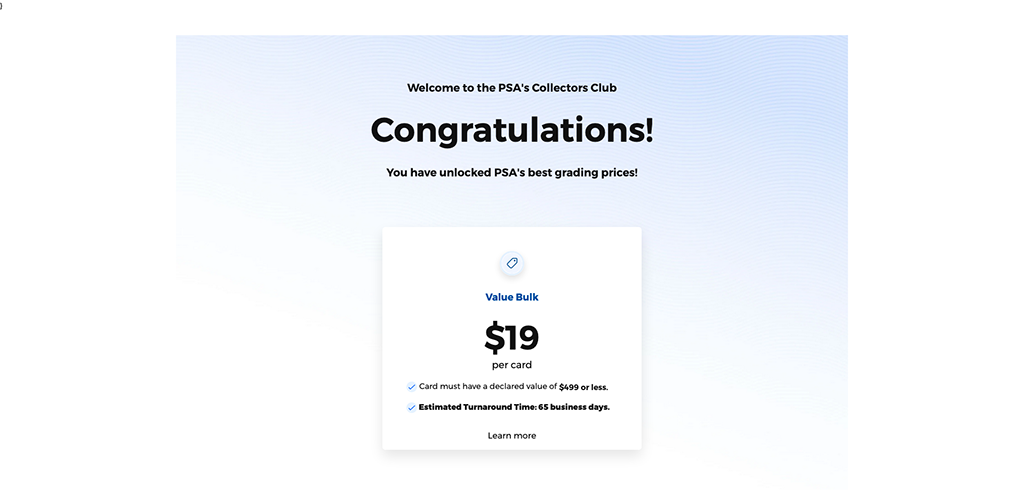Viewport: 1024px width, 502px height.
Task: Click the $19 price text
Action: click(x=511, y=337)
